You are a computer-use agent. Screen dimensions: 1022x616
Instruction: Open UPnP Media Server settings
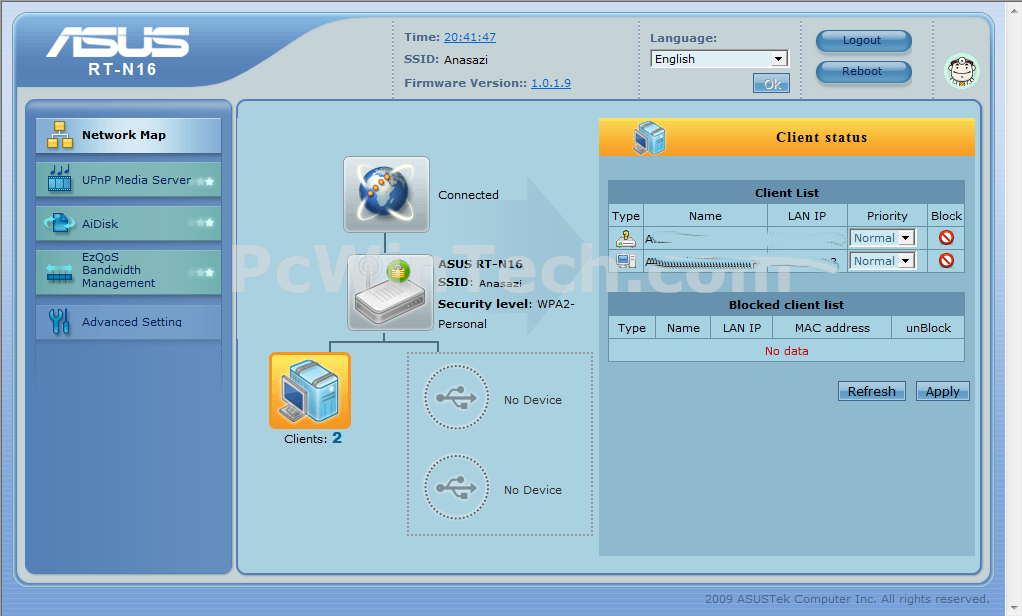coord(128,179)
